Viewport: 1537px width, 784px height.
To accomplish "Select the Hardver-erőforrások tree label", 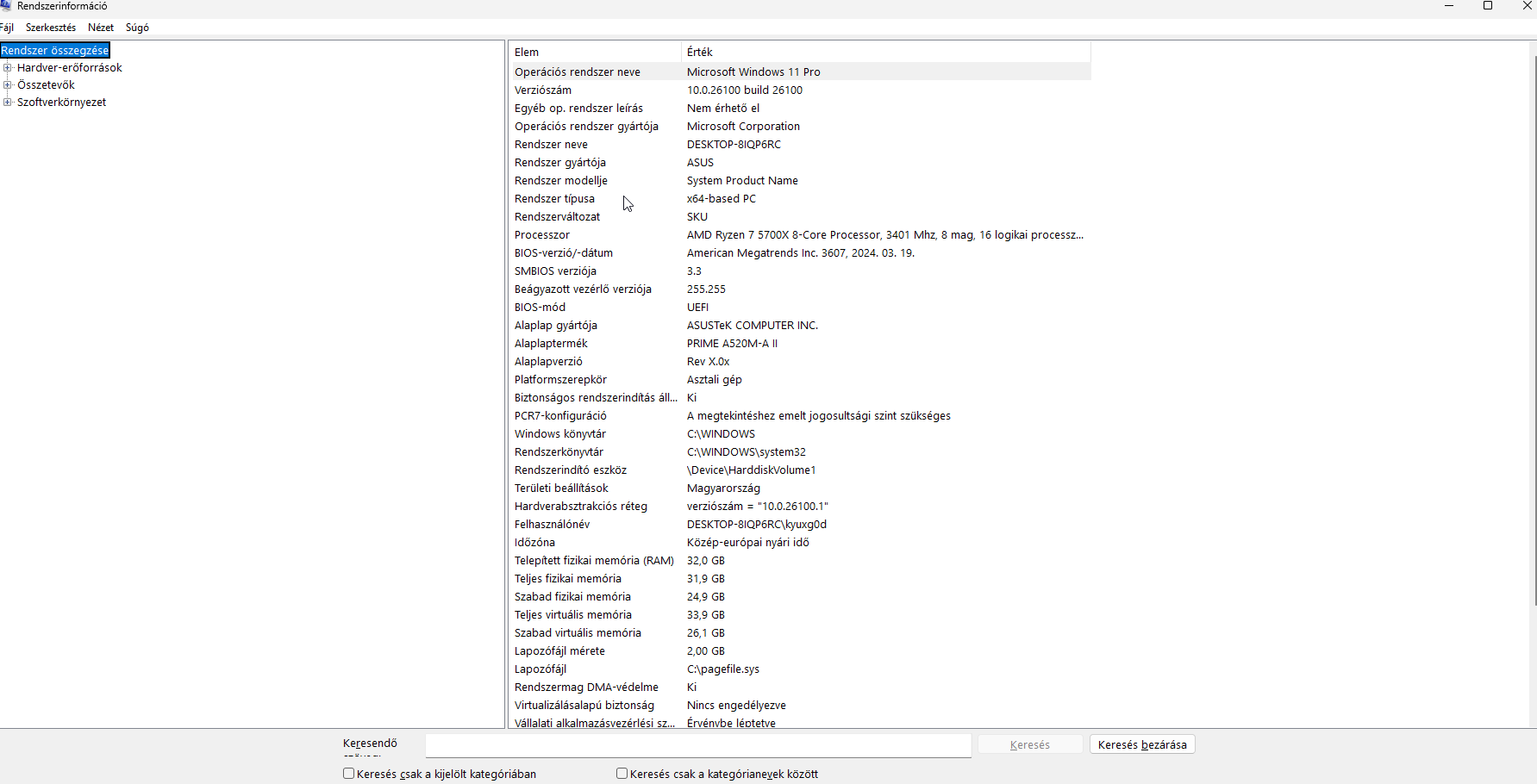I will tap(70, 68).
